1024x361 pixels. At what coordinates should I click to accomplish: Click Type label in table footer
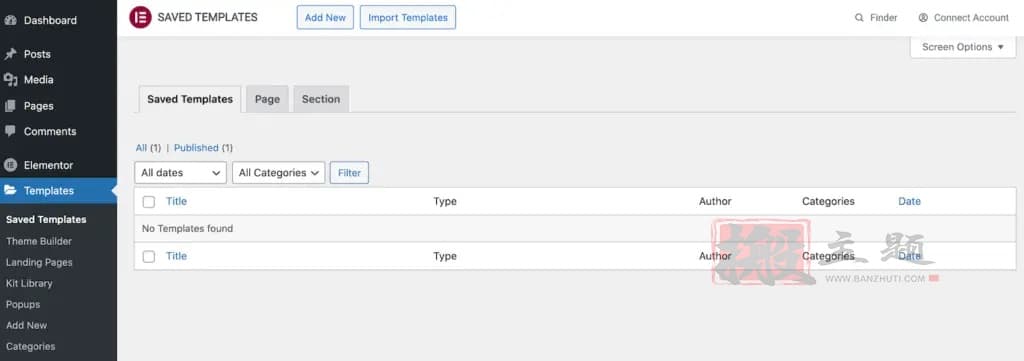click(x=445, y=256)
